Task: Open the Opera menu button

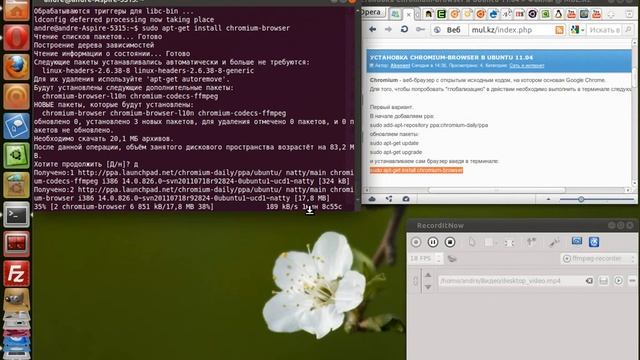Action: click(372, 12)
